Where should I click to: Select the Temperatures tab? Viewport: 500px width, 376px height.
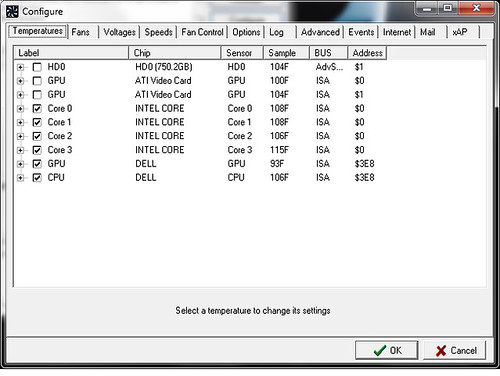coord(38,31)
